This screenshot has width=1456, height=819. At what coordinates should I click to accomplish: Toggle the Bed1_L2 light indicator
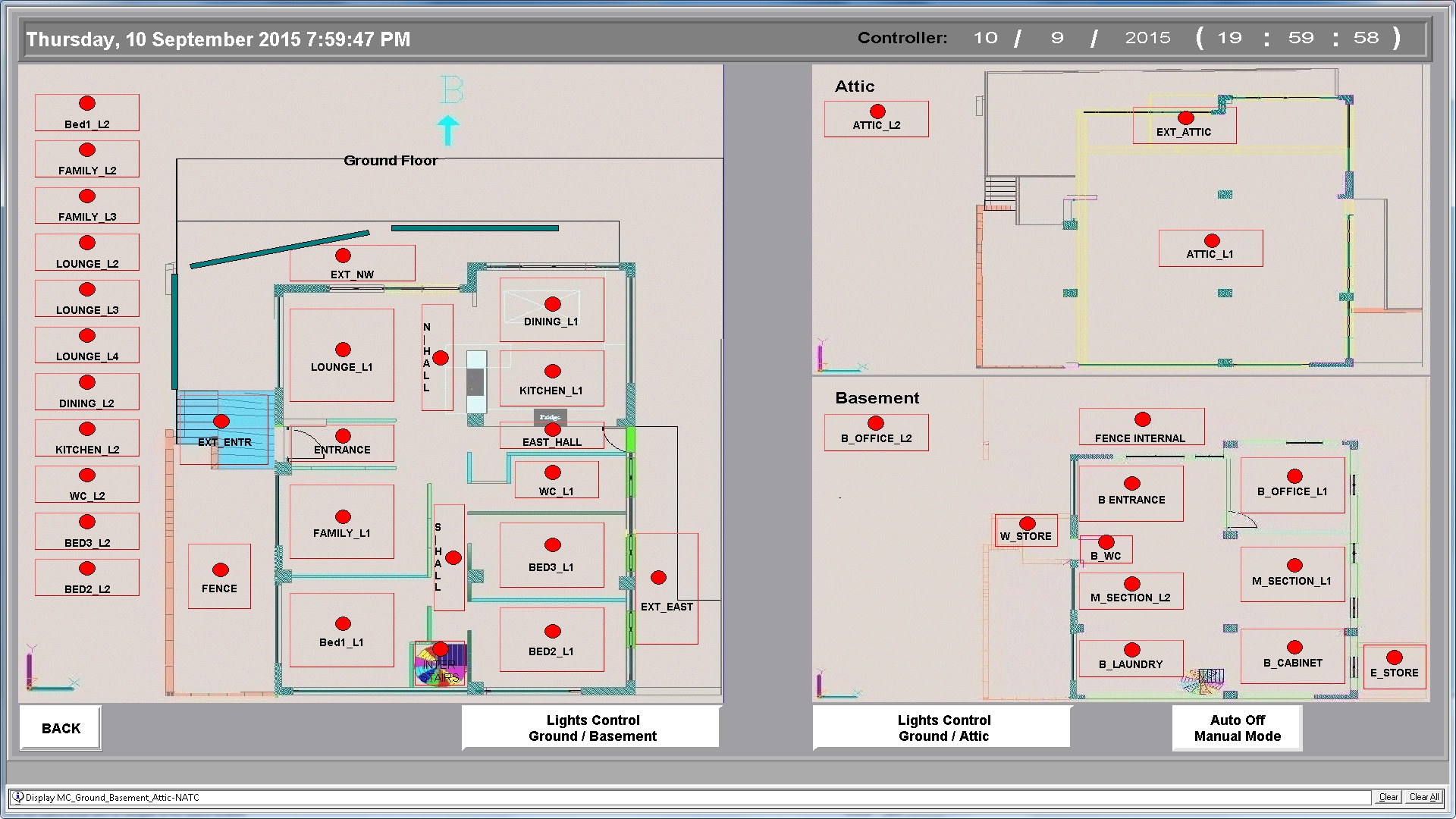click(x=87, y=104)
